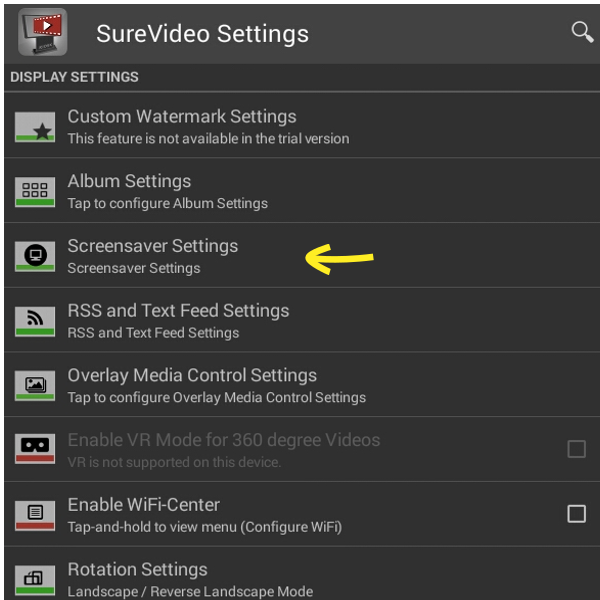
Task: Tick the VR Mode for 360 Videos checkbox
Action: (576, 449)
